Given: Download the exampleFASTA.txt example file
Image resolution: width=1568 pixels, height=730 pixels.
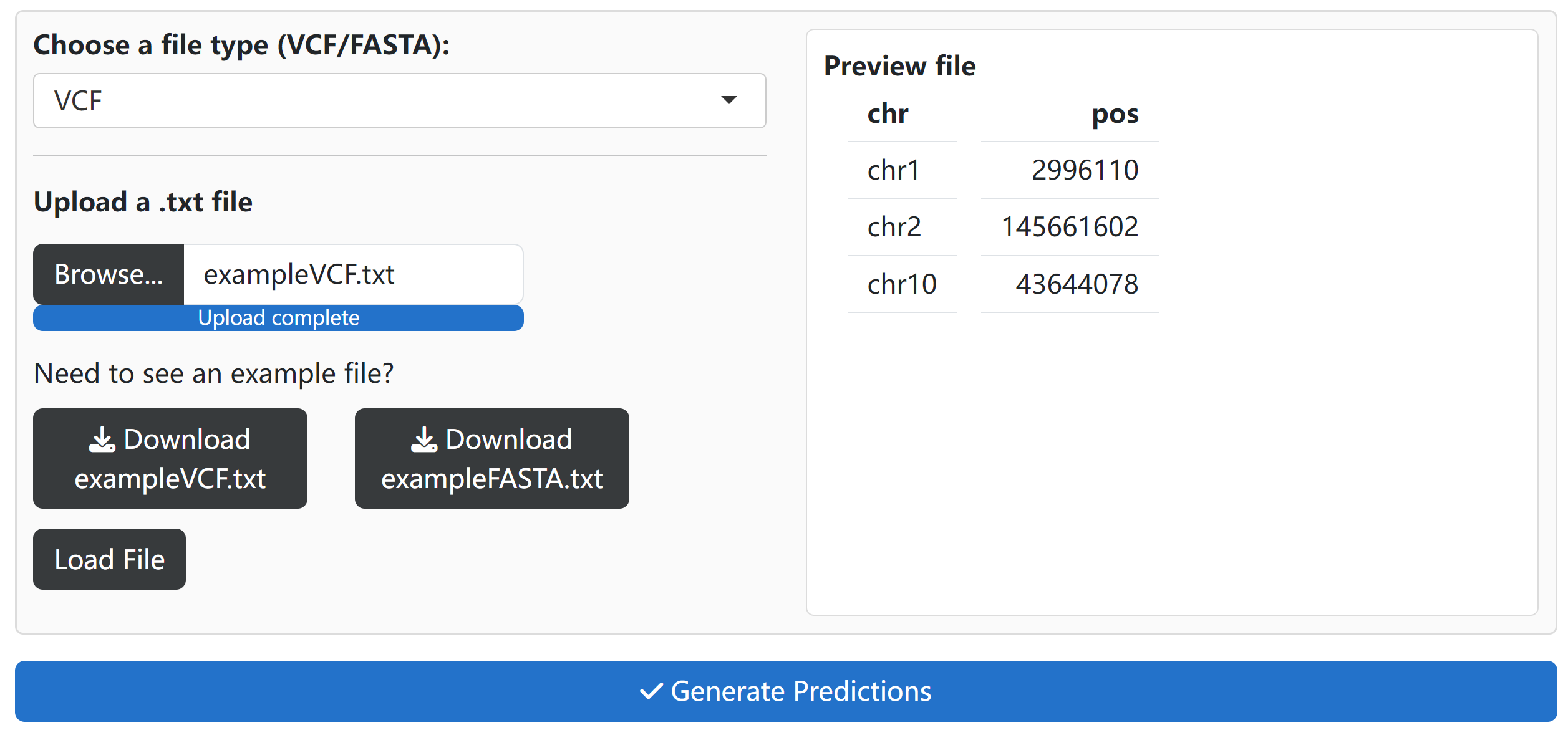Looking at the screenshot, I should pyautogui.click(x=491, y=459).
